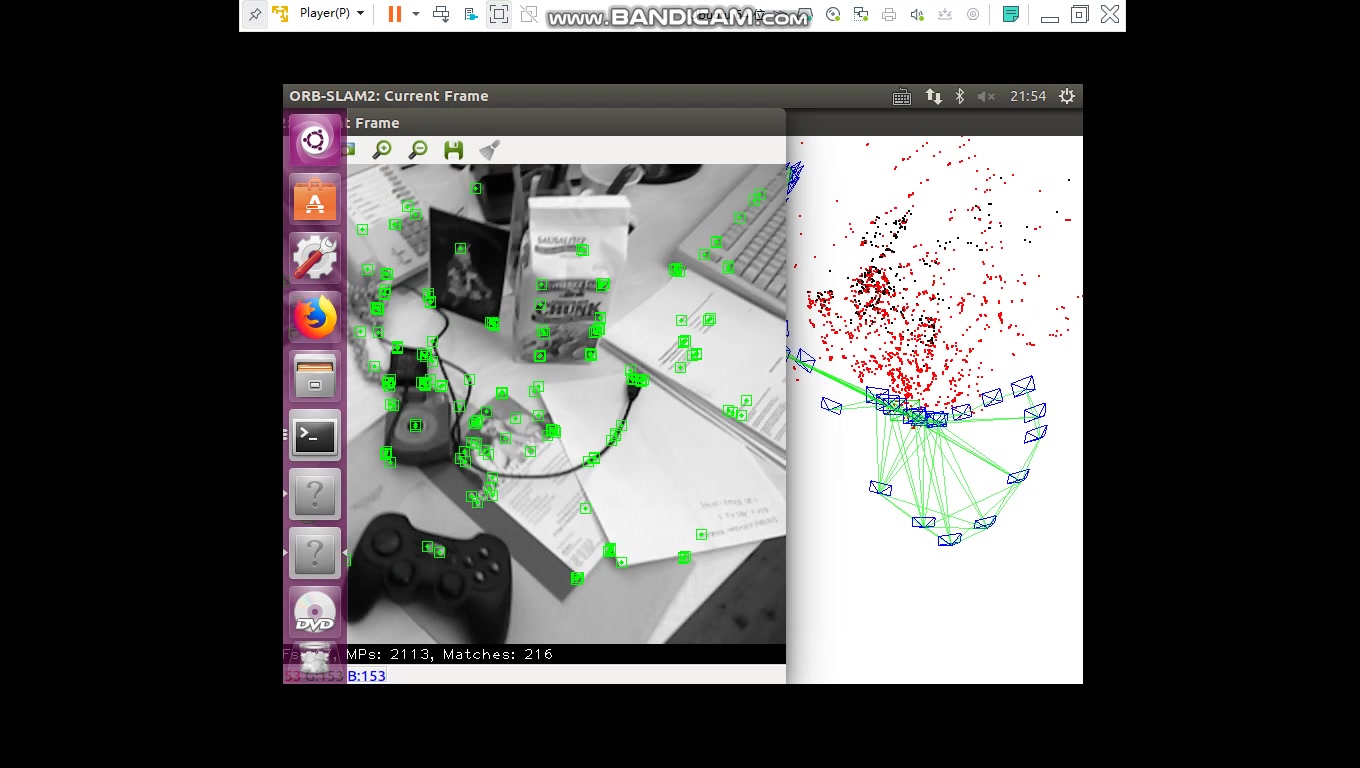Open System Settings from the dock
The image size is (1360, 768).
click(x=315, y=258)
